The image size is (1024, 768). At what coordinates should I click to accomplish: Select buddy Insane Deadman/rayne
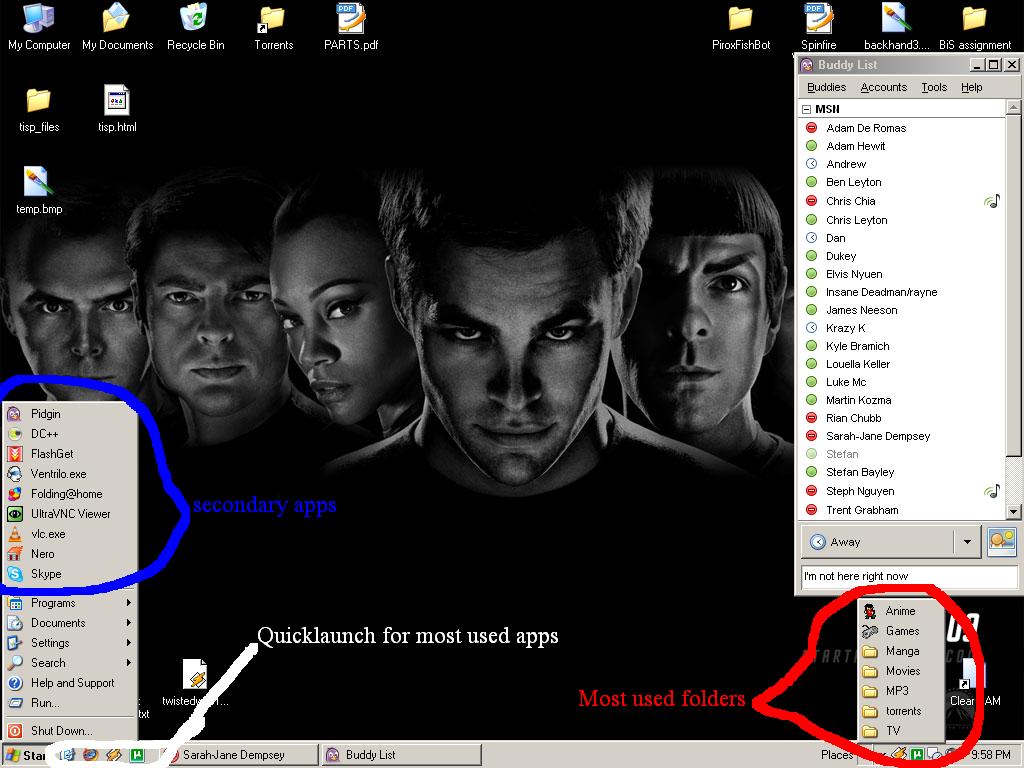[903, 292]
